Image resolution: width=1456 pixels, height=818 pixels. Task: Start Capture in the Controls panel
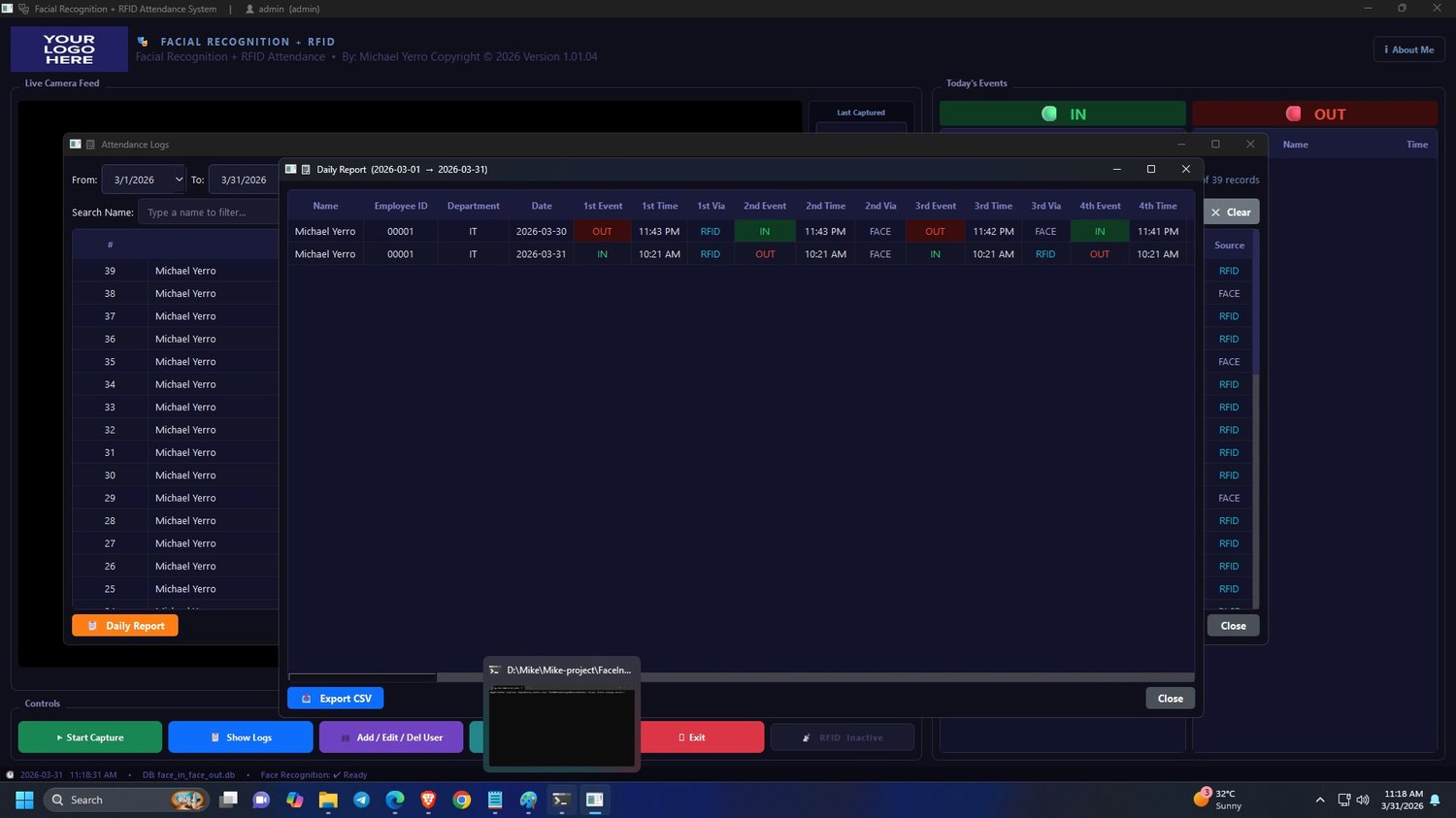point(90,737)
